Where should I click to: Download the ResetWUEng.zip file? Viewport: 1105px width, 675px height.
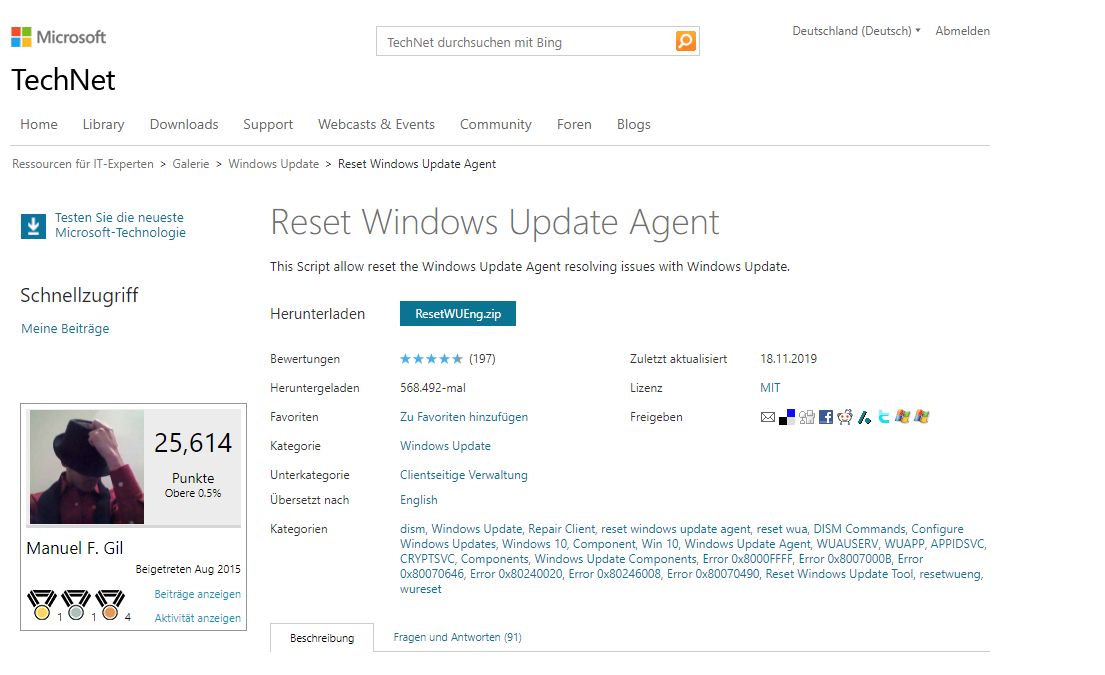[x=458, y=314]
